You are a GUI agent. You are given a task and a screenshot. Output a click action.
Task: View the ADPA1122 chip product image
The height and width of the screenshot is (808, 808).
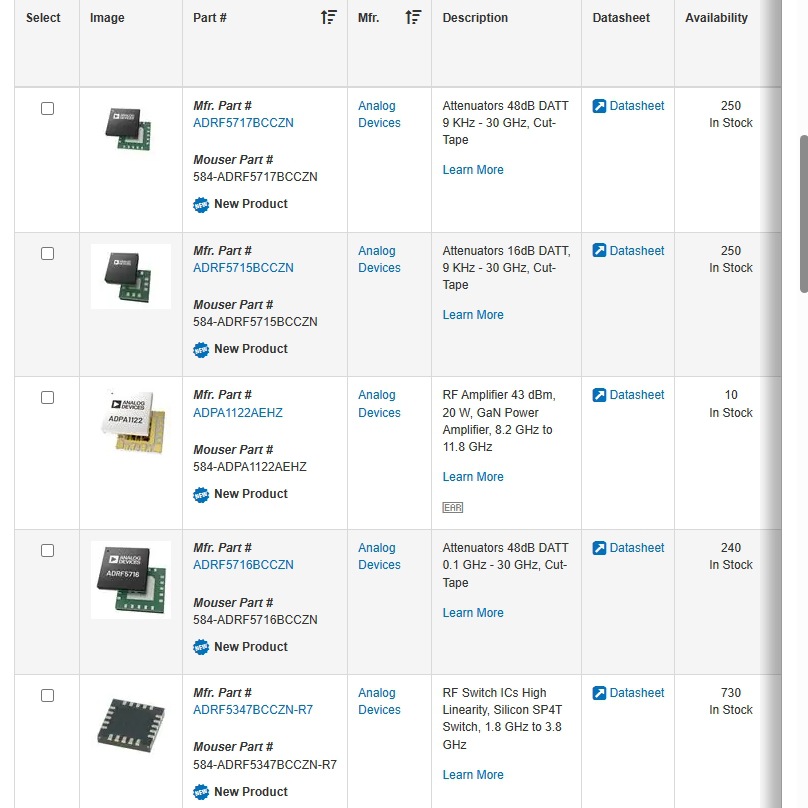point(132,423)
